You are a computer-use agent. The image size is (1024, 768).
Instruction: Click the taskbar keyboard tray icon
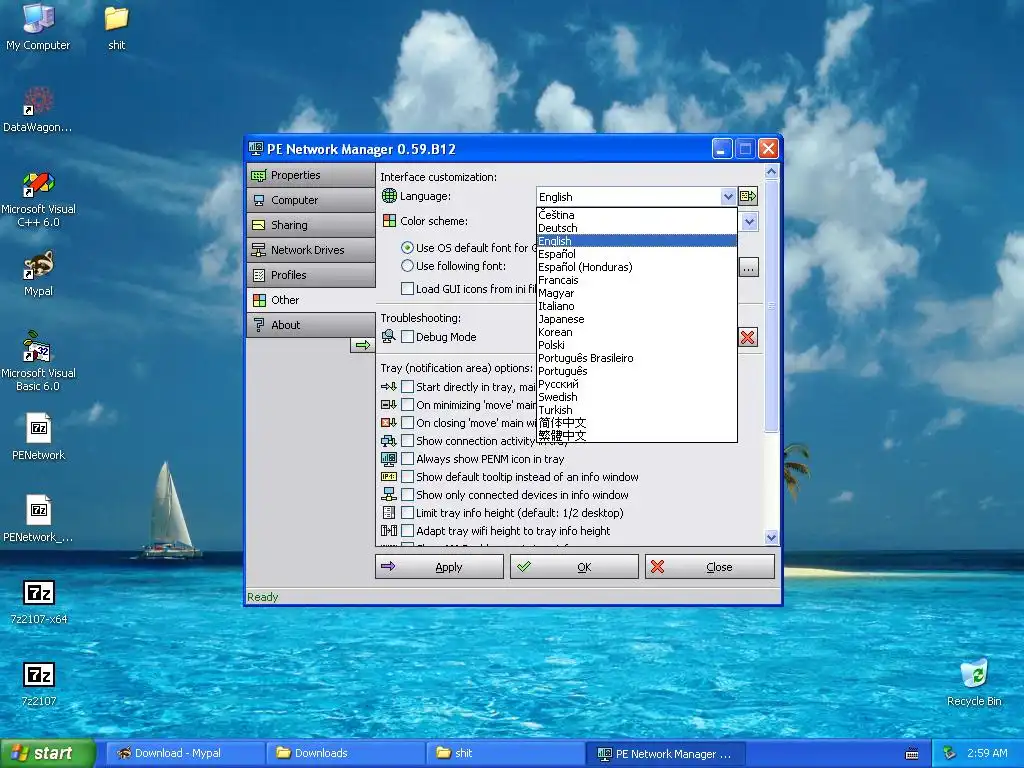tap(912, 754)
